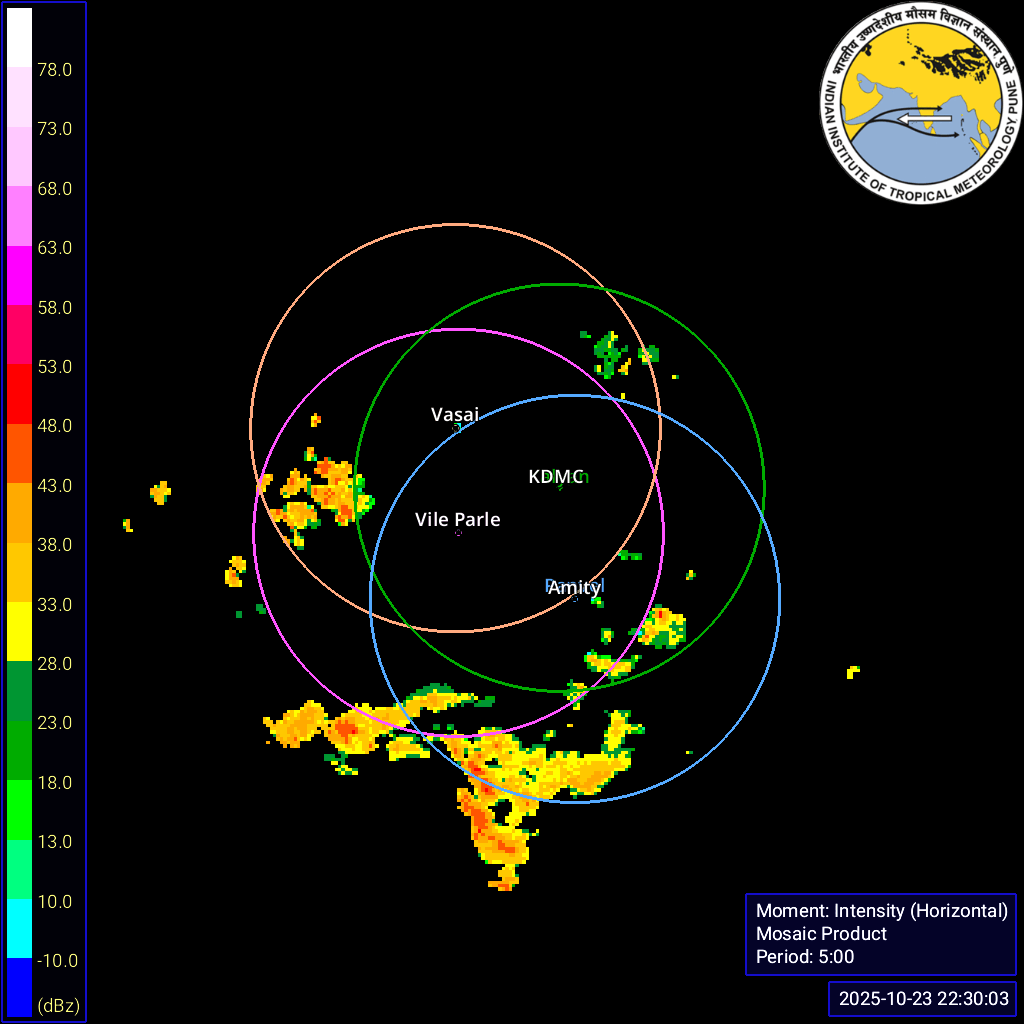Click the Vasai radar station marker
Screen dimensions: 1024x1024
457,428
